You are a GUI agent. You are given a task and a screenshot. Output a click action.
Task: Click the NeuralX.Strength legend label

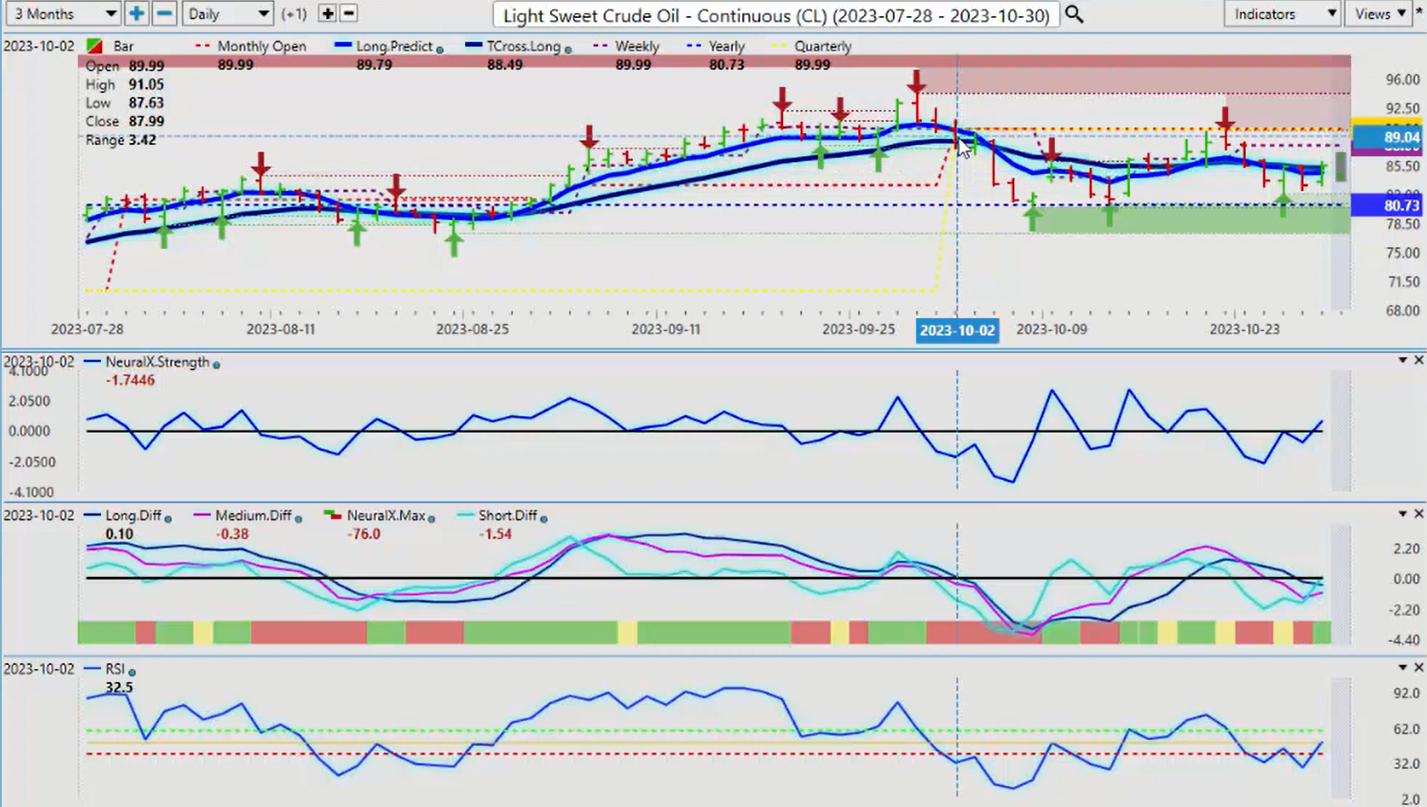[x=157, y=362]
